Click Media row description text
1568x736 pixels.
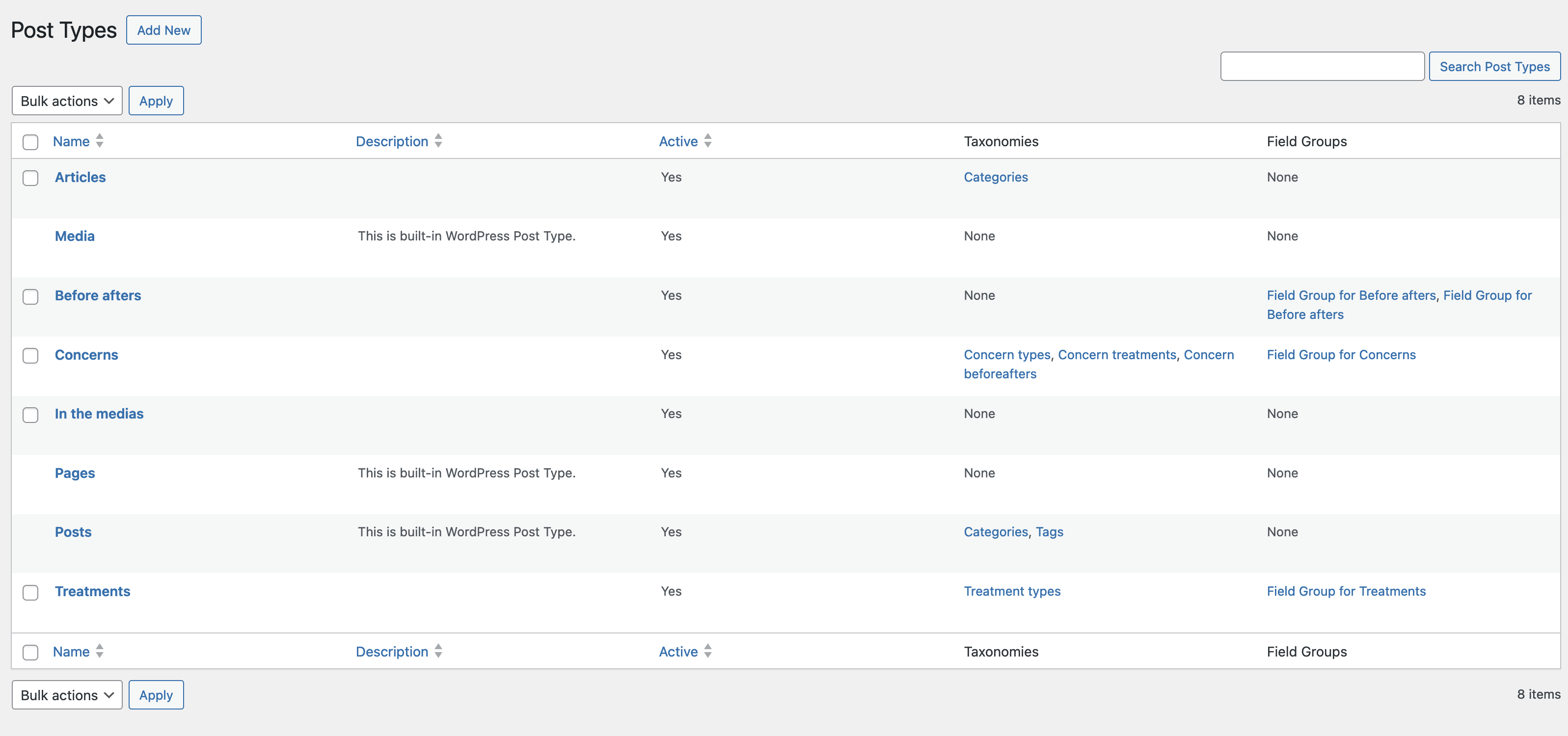(x=467, y=236)
